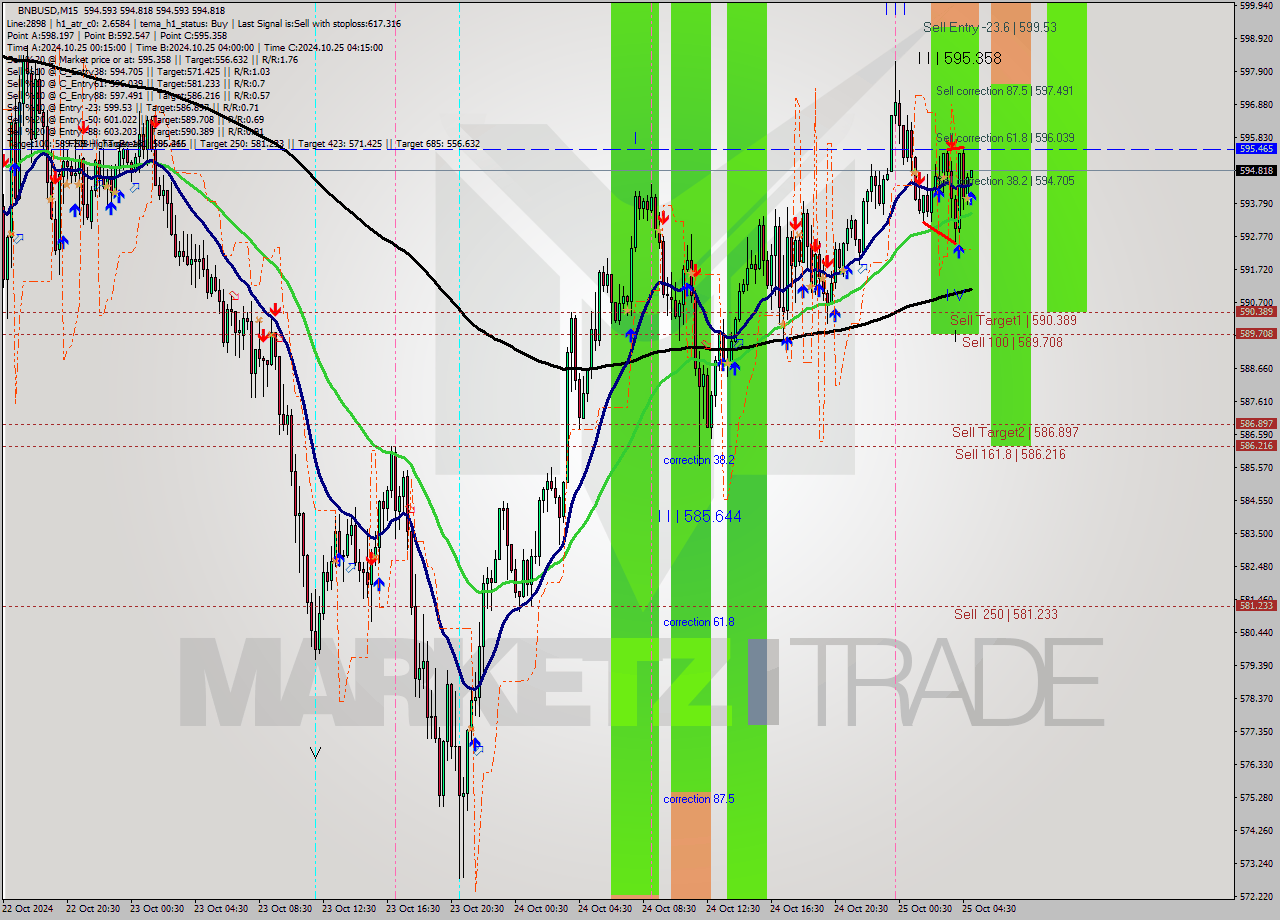The width and height of the screenshot is (1280, 920).
Task: Select the 583.500 price axis value
Action: pyautogui.click(x=1256, y=534)
